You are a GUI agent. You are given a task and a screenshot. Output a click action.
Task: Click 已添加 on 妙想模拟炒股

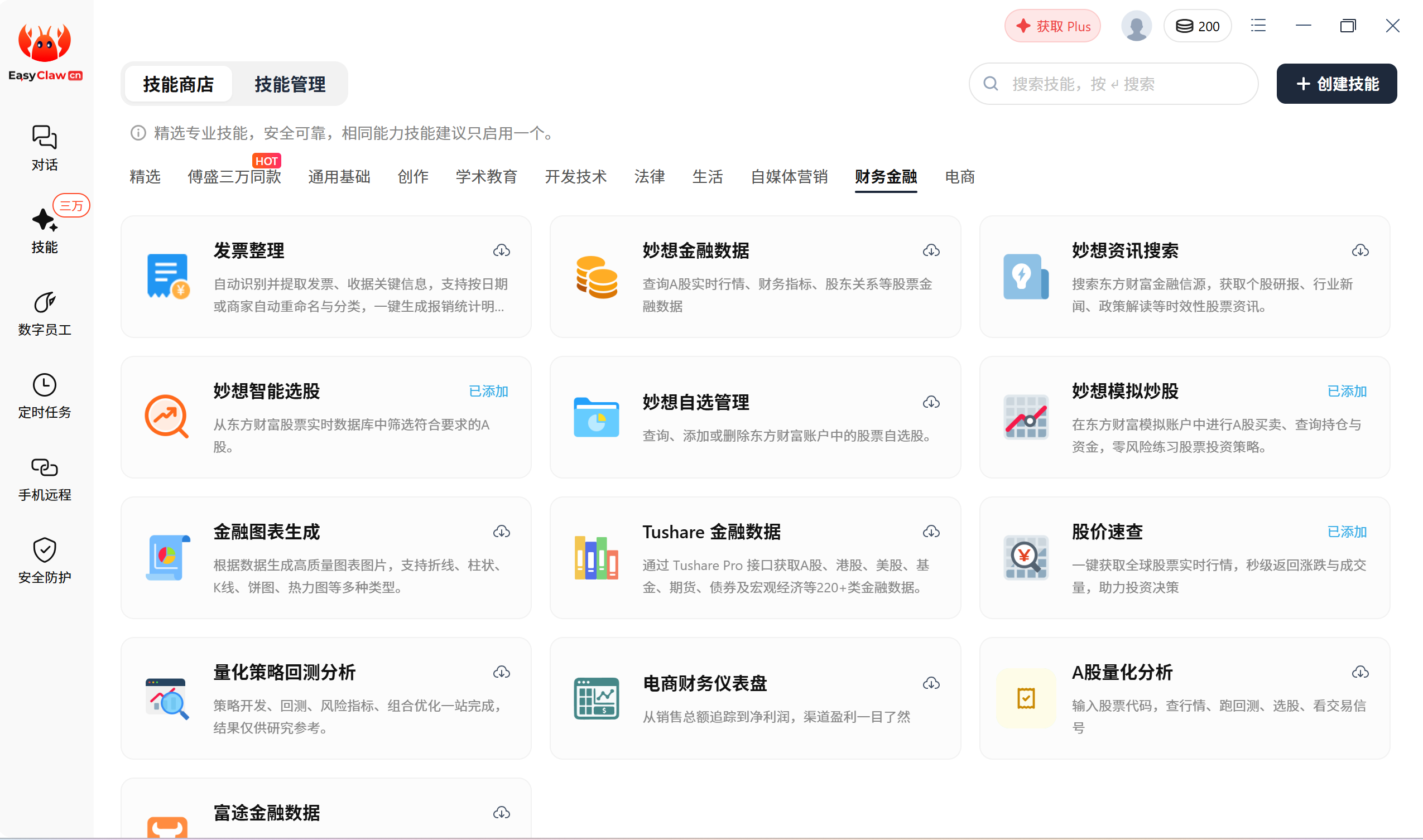[1347, 391]
